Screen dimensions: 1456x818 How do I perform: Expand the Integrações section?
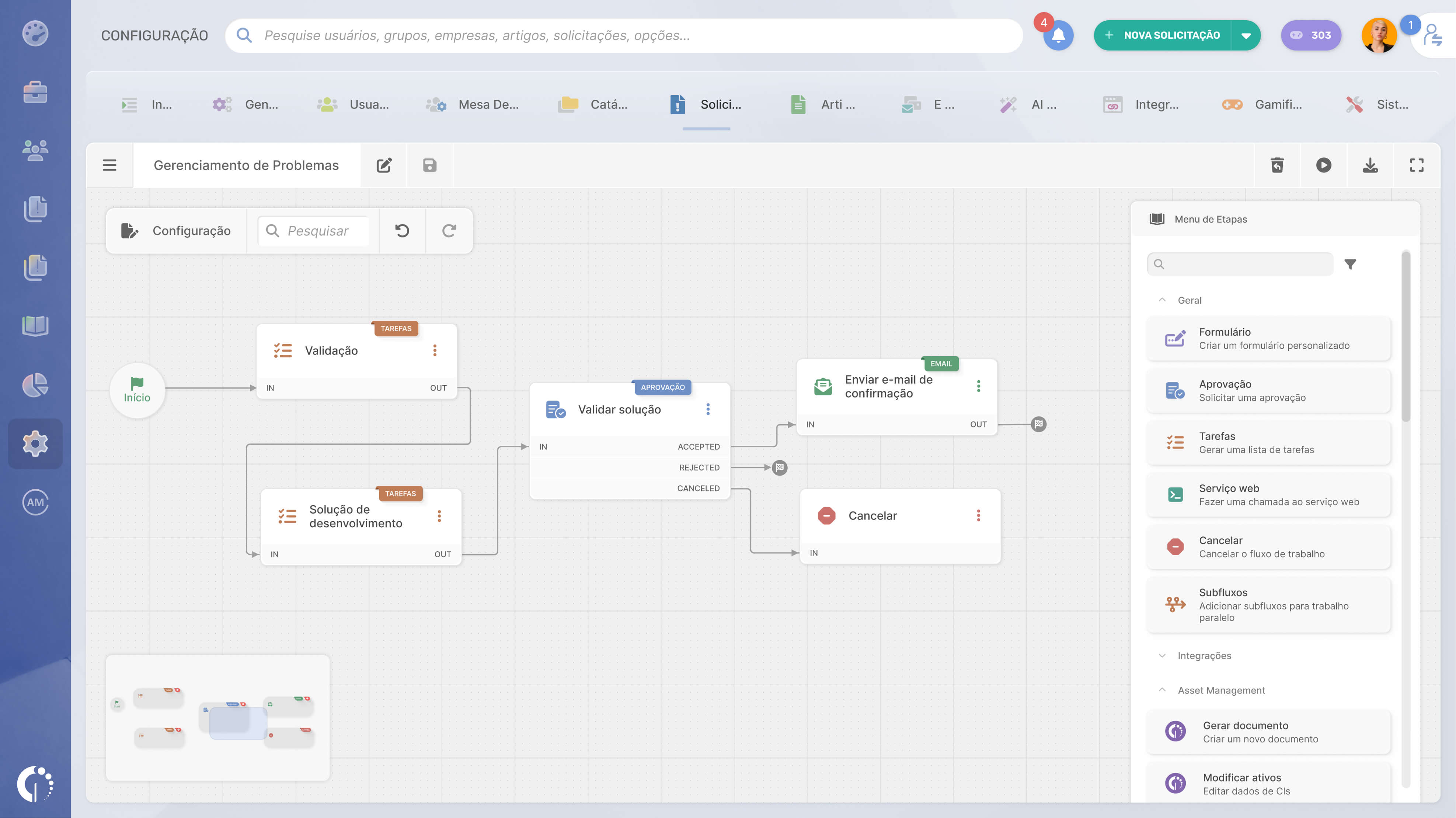(1162, 655)
